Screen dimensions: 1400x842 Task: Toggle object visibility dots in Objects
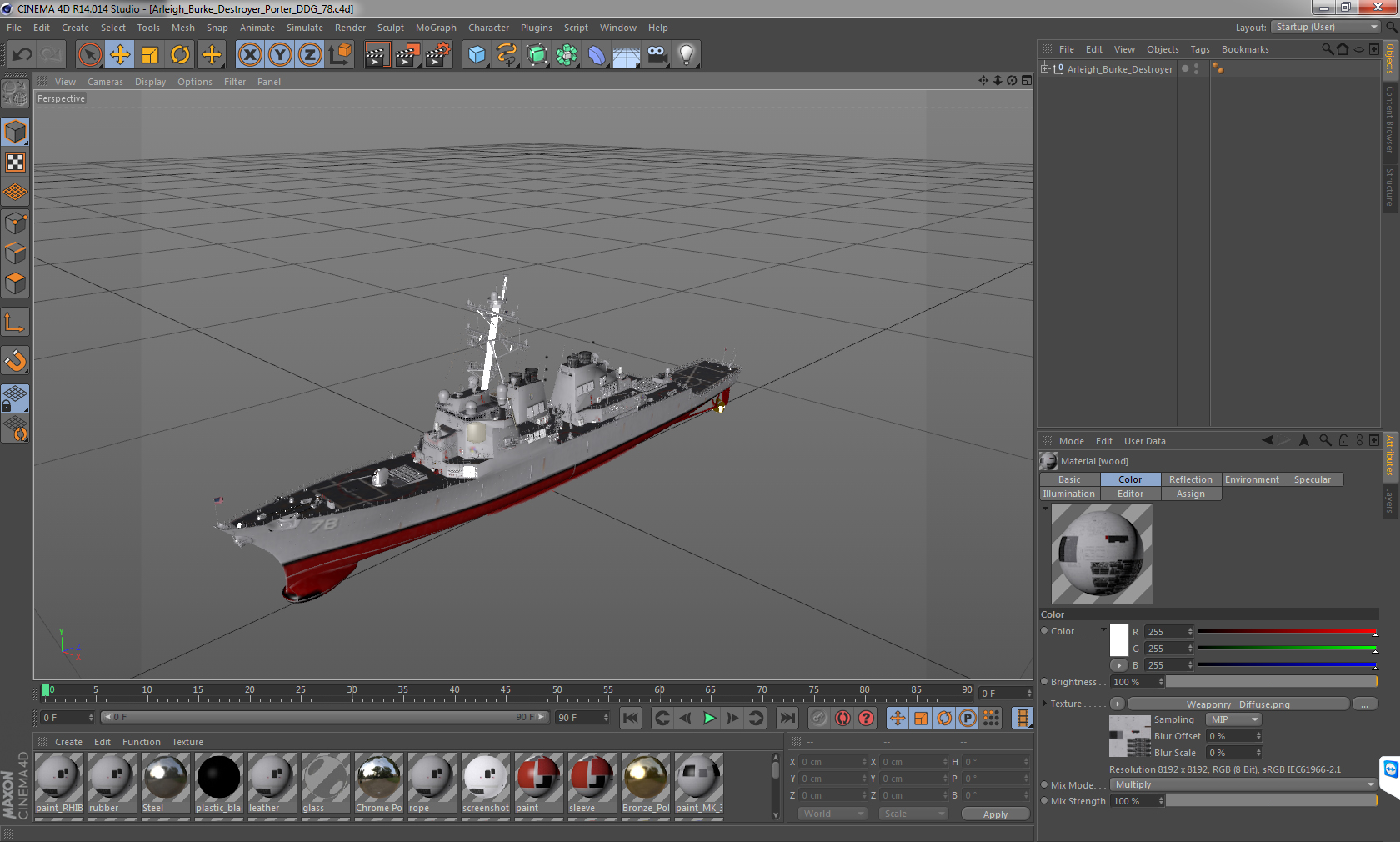[x=1196, y=68]
